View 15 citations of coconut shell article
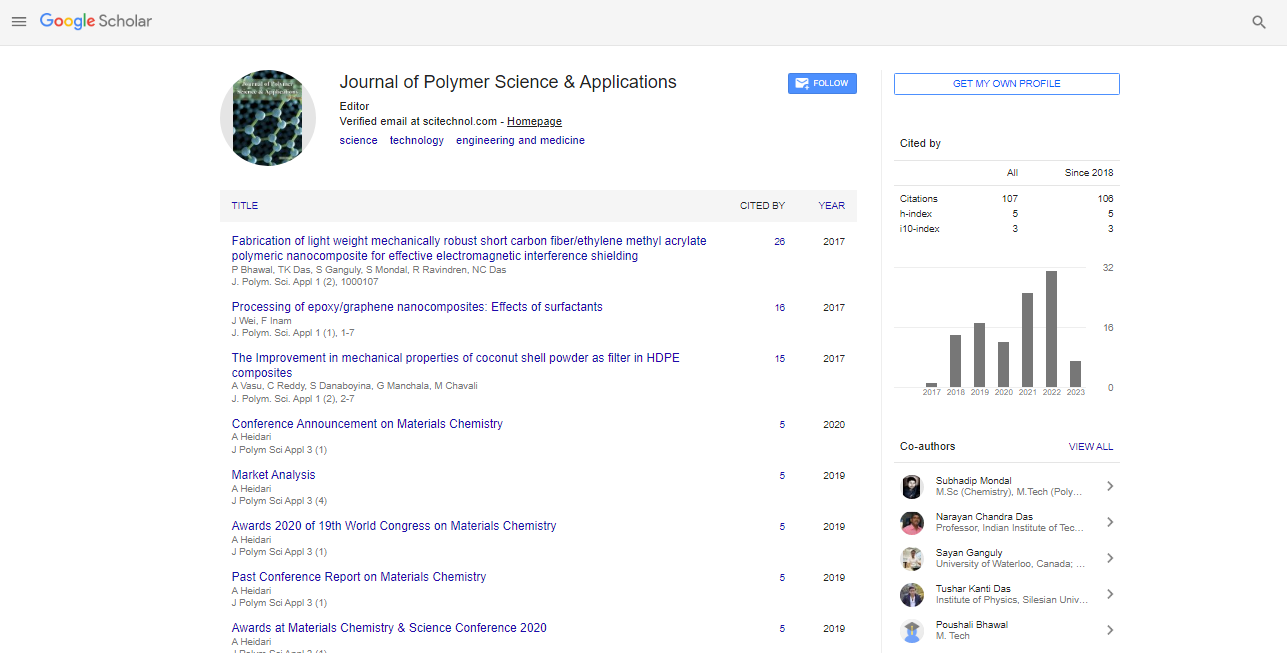Screen dimensions: 1287x653 (780, 359)
